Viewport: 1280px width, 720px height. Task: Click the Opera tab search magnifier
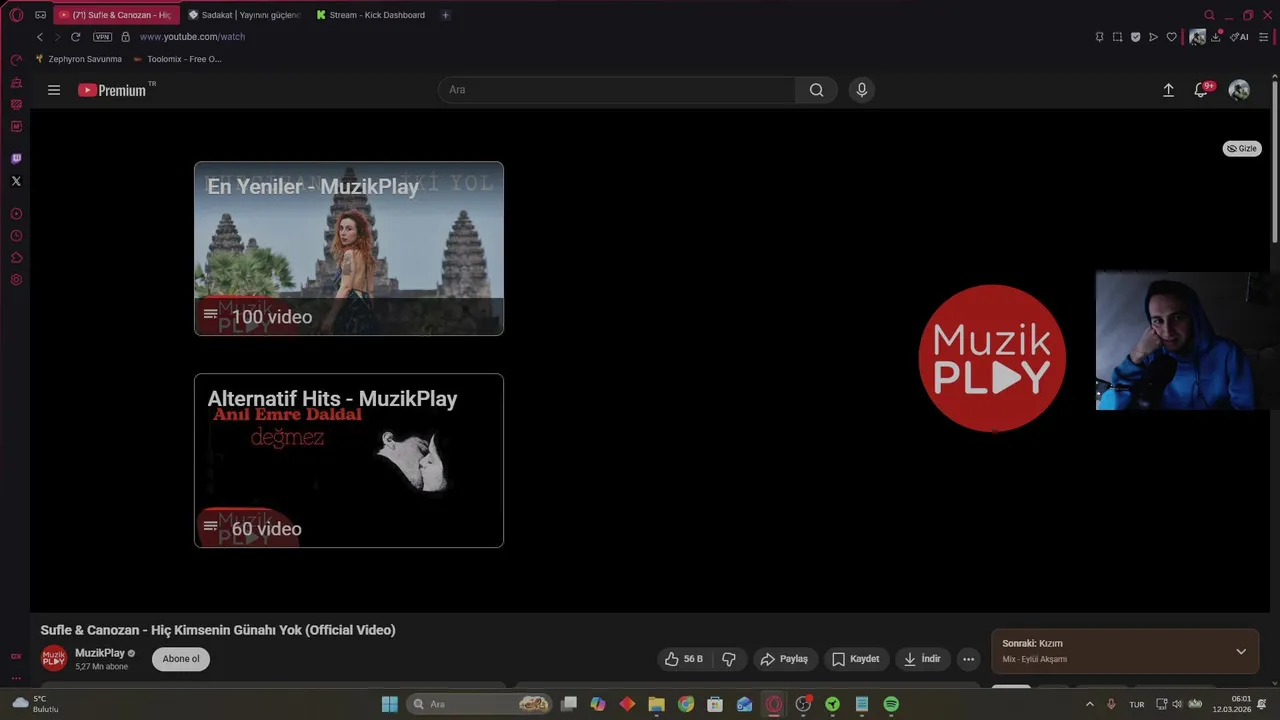[1209, 15]
